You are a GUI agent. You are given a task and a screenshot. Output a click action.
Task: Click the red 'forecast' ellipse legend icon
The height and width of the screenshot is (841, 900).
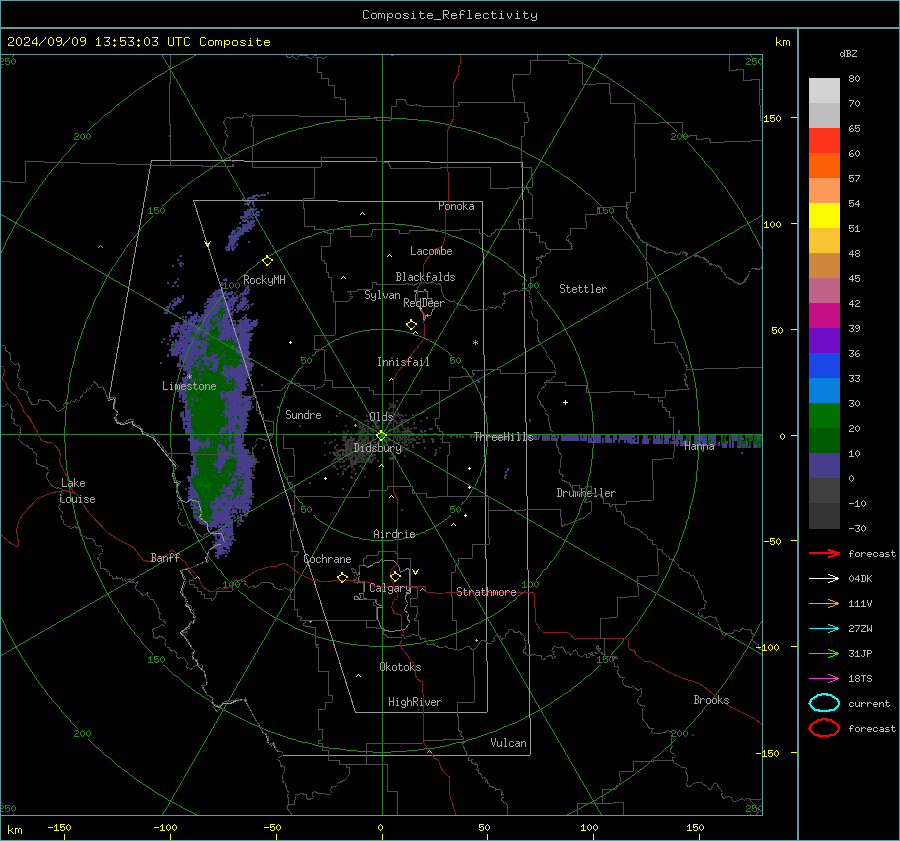824,728
